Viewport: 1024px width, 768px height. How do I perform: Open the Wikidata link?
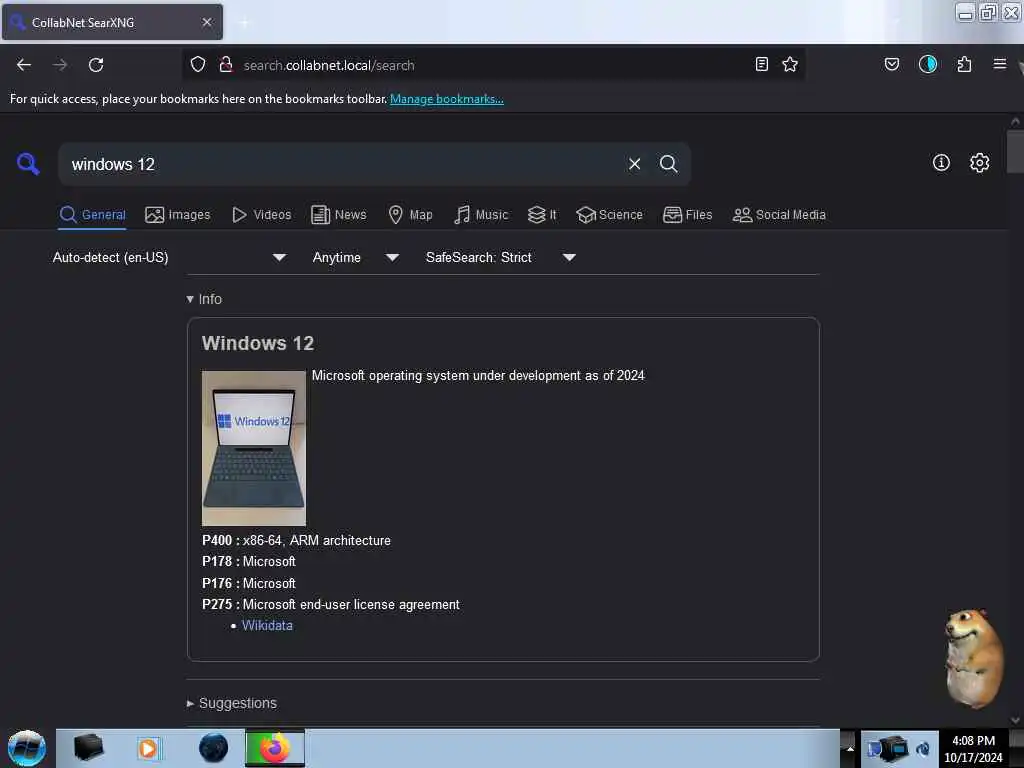267,626
